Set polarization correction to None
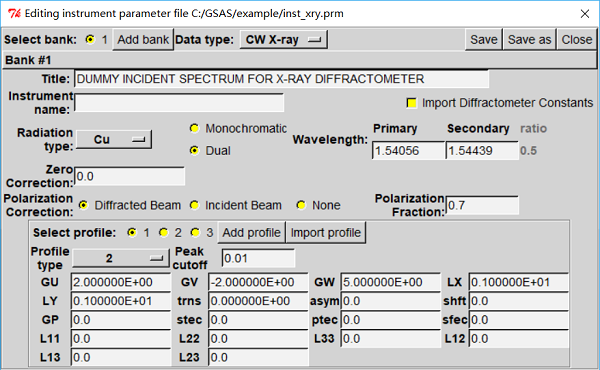Image resolution: width=600 pixels, height=370 pixels. point(301,205)
